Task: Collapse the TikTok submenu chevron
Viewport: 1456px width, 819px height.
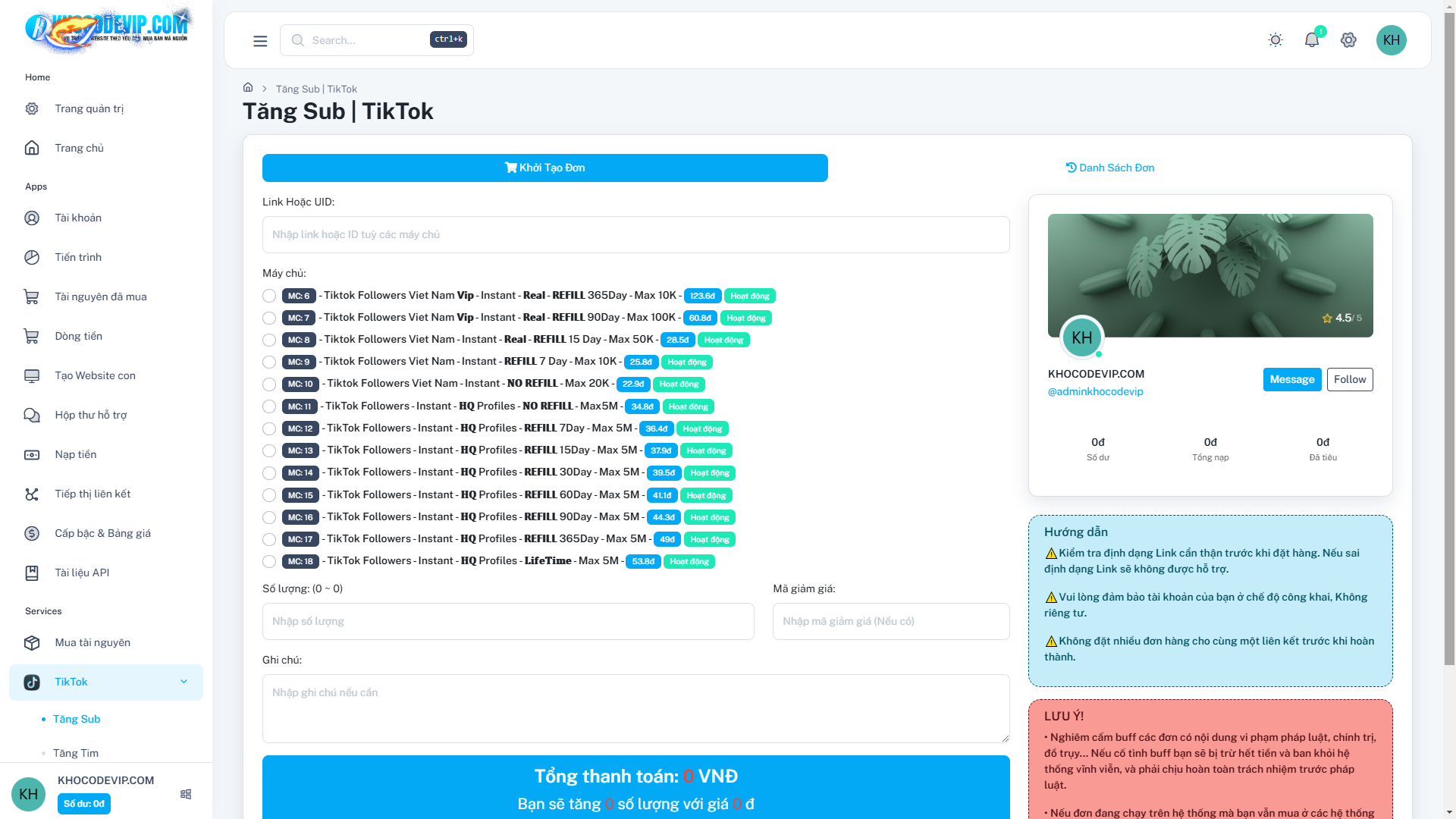Action: 184,682
